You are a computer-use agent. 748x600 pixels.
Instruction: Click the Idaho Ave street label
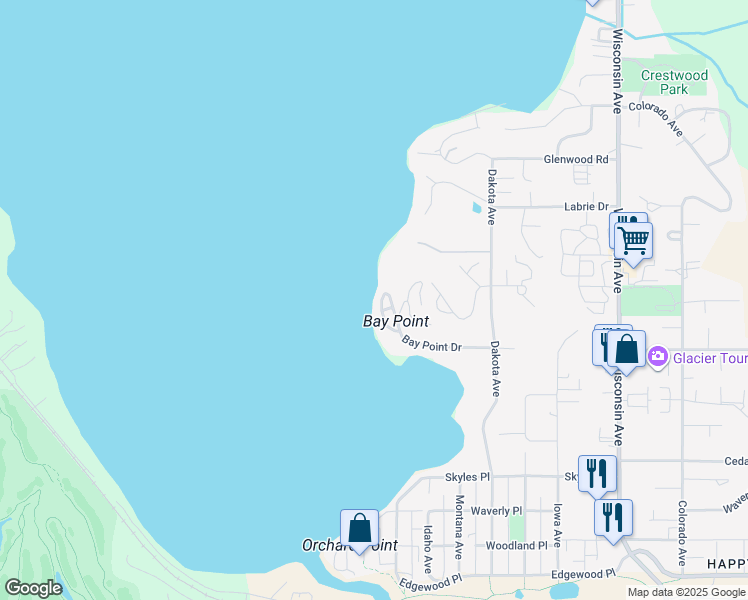coord(427,548)
